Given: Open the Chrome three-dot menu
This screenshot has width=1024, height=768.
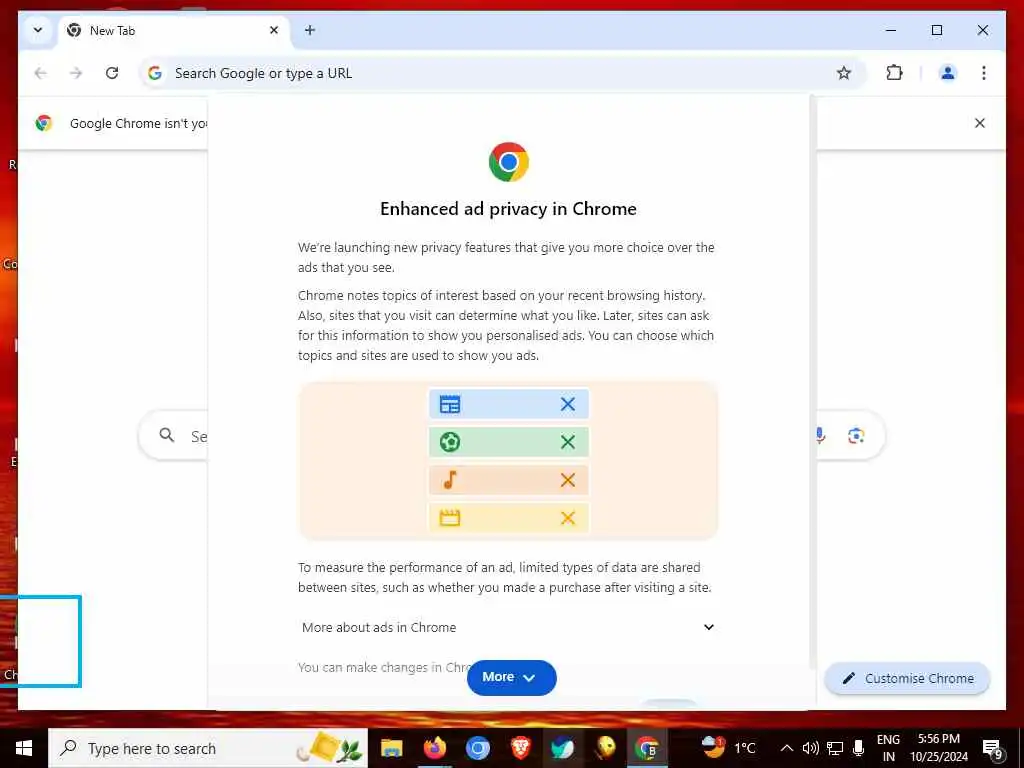Looking at the screenshot, I should (x=984, y=73).
